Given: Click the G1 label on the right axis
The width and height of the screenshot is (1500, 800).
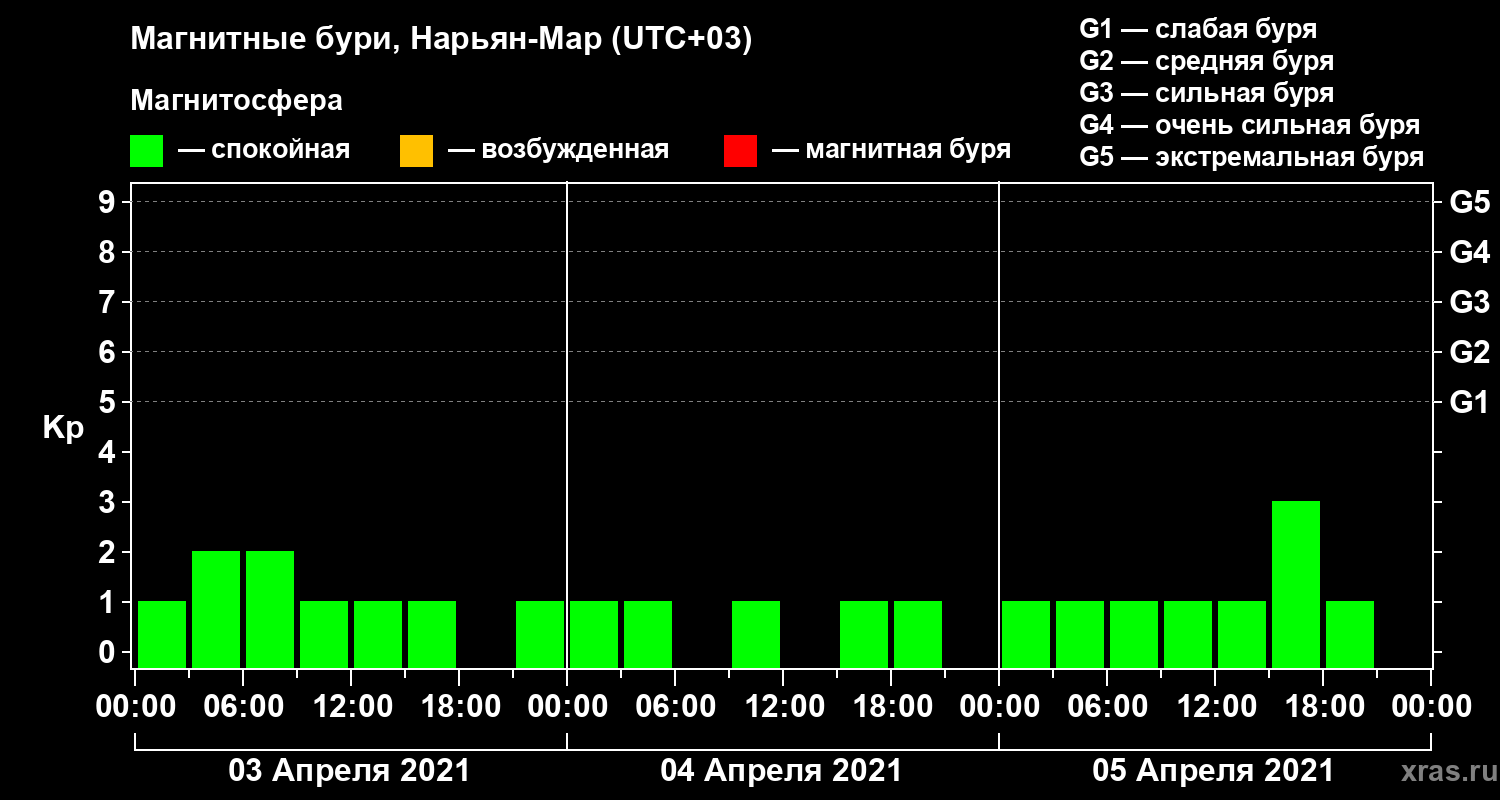Looking at the screenshot, I should point(1470,403).
